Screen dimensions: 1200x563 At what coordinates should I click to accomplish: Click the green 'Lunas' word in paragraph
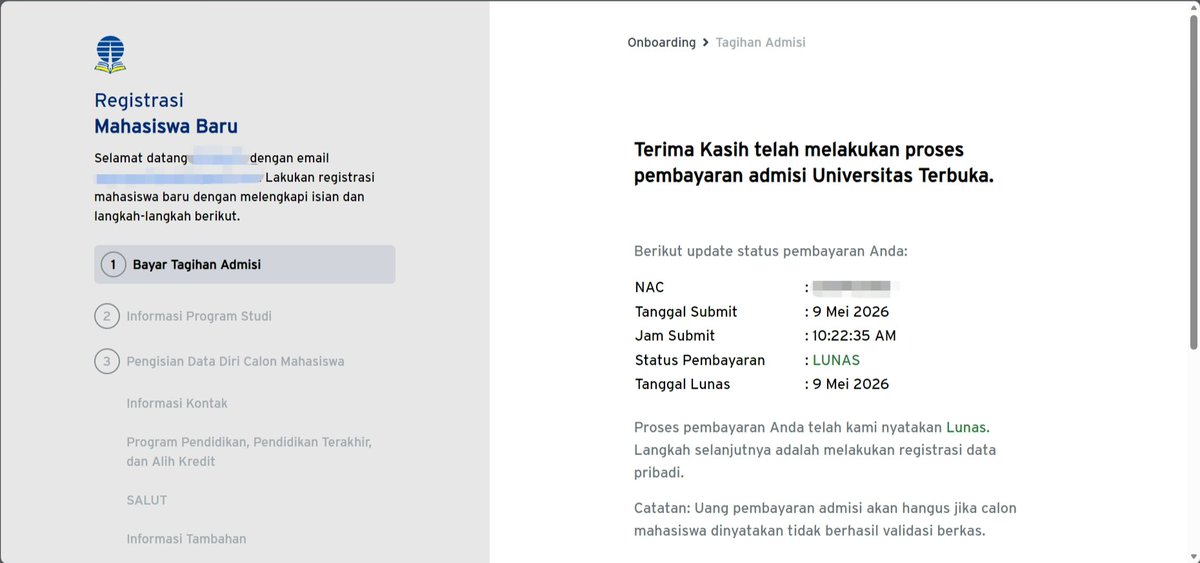coord(967,427)
